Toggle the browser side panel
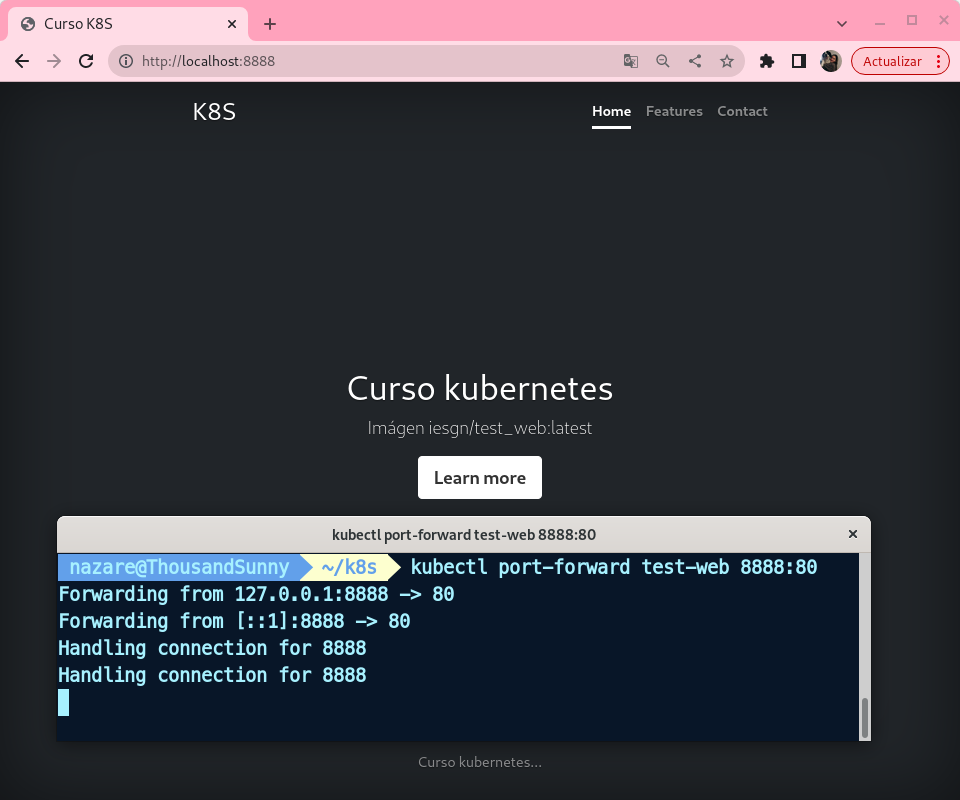 click(x=799, y=61)
